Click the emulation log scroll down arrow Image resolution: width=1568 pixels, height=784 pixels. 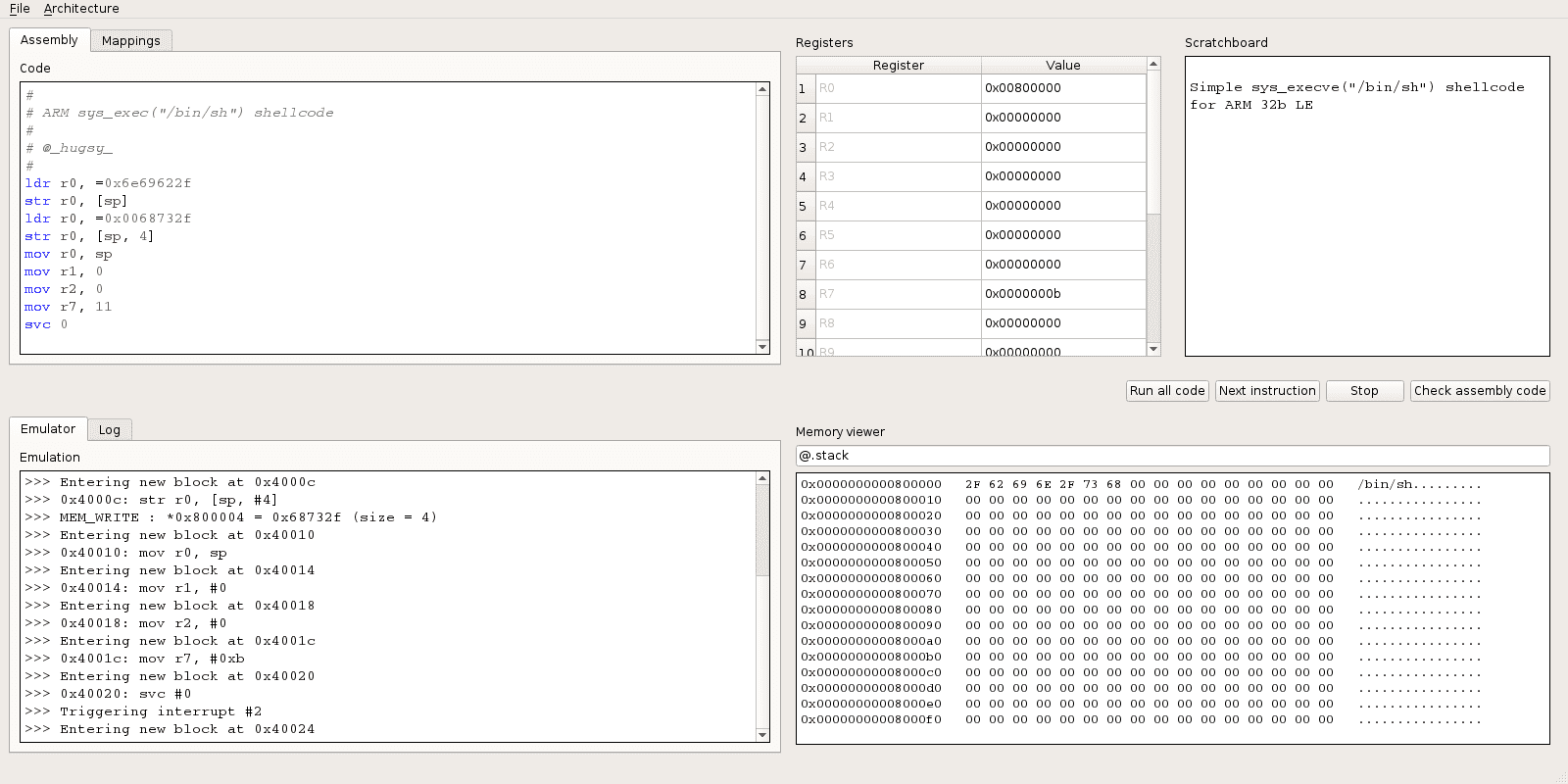[762, 735]
